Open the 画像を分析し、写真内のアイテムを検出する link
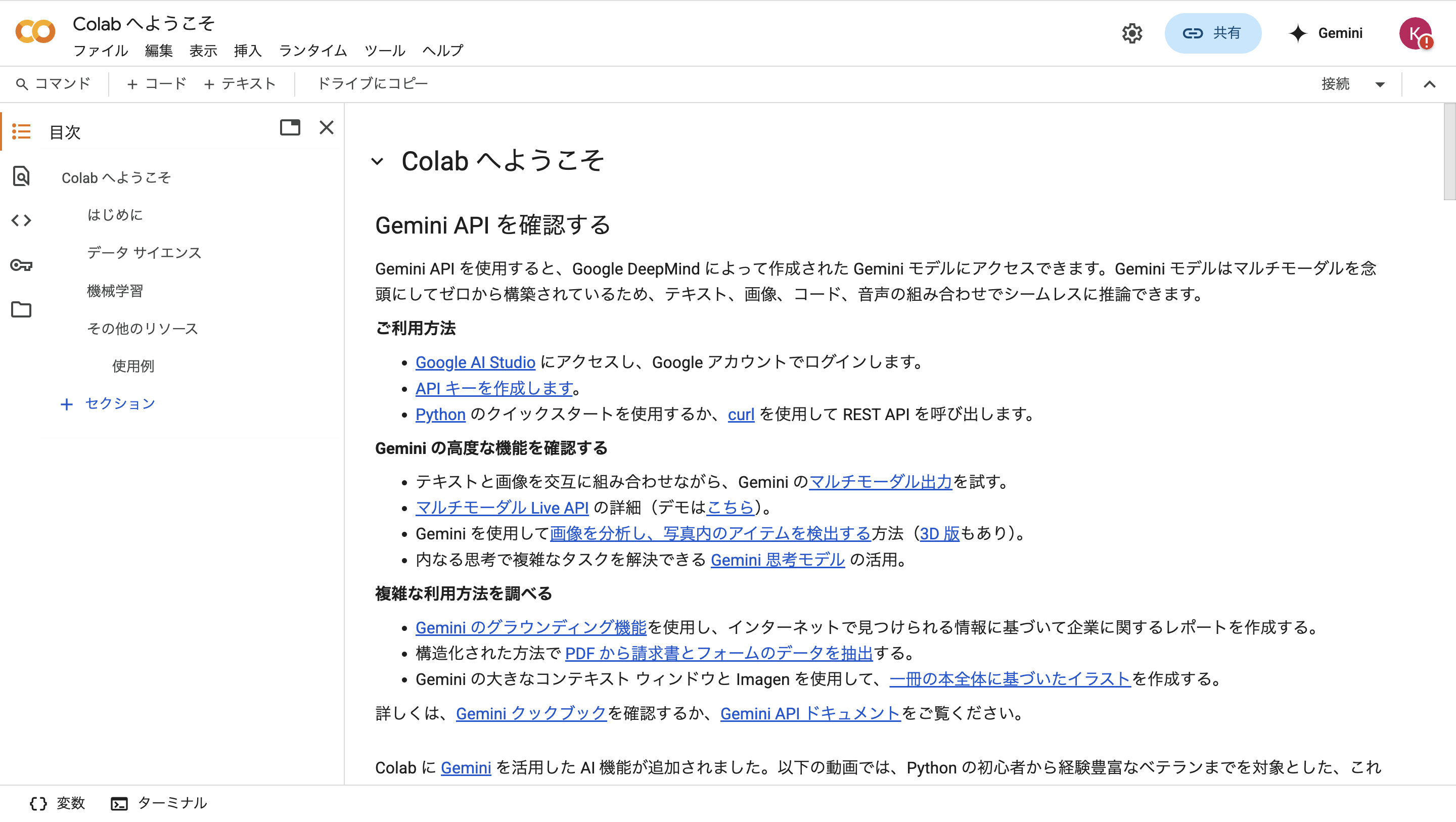 click(710, 534)
